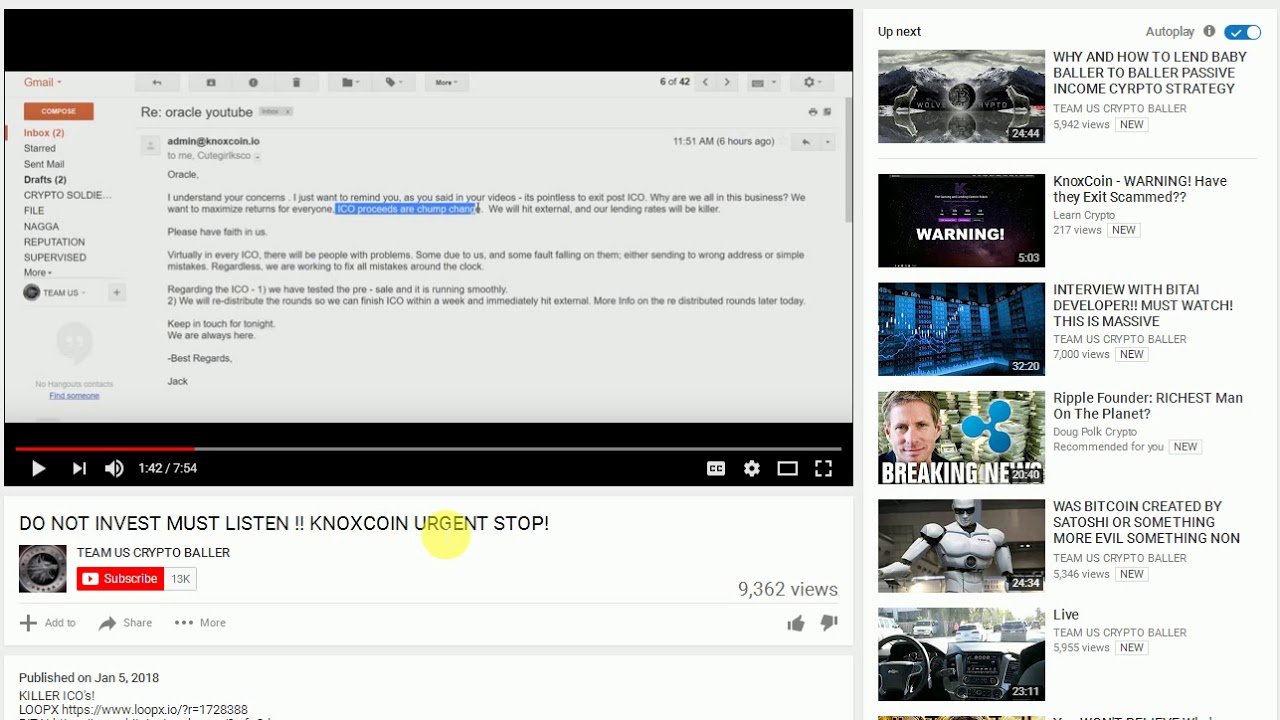1280x720 pixels.
Task: Open email in new window icon
Action: pos(827,112)
